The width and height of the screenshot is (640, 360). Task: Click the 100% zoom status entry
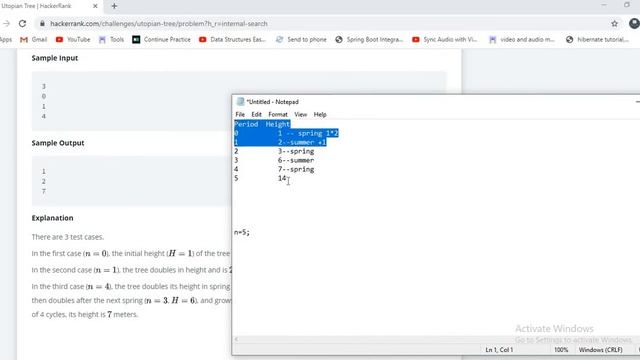(x=561, y=350)
